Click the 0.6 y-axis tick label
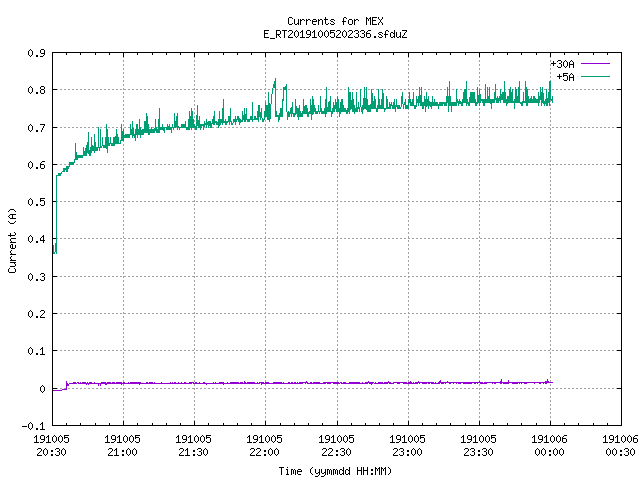 36,165
